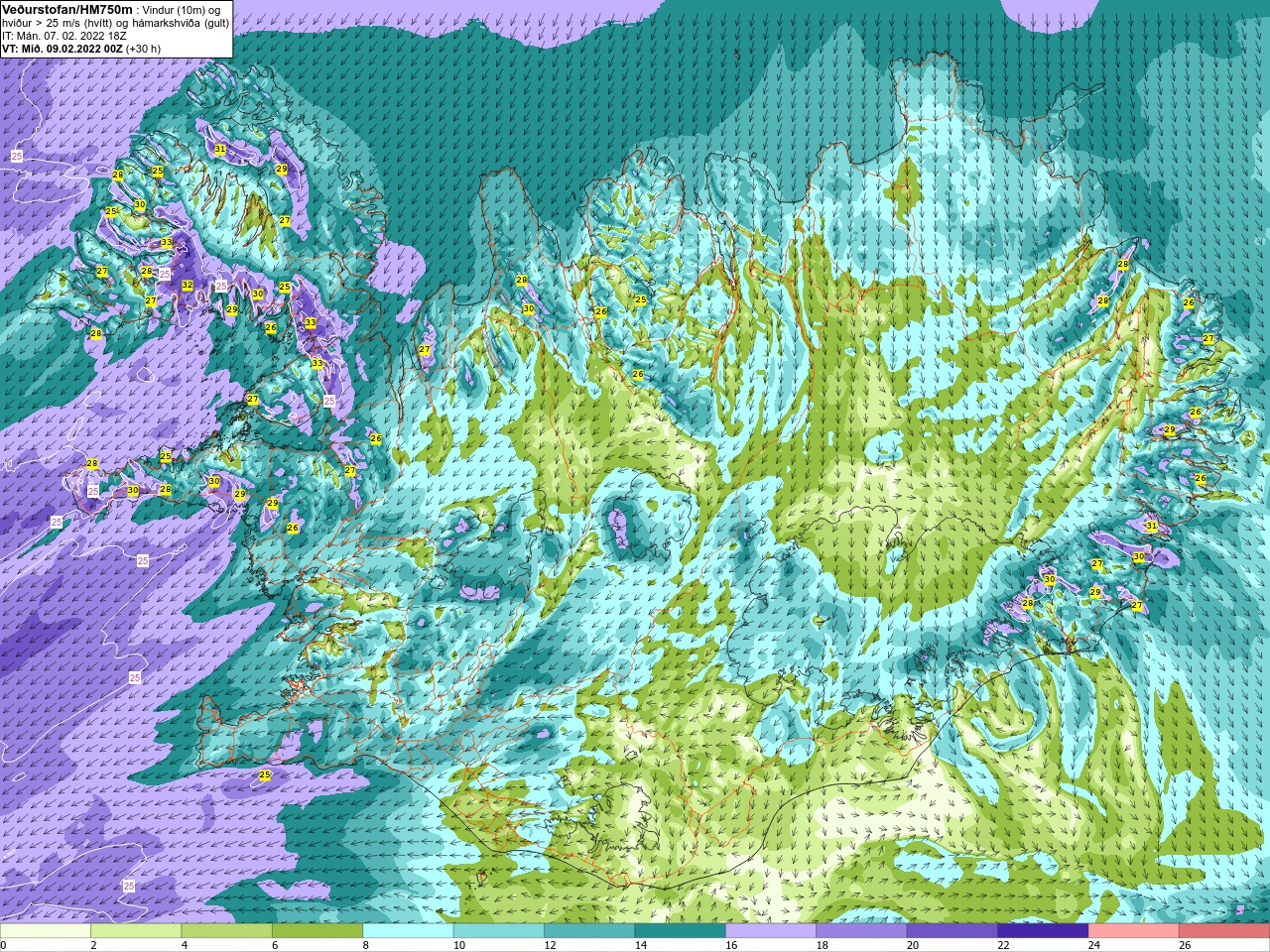The width and height of the screenshot is (1270, 952).
Task: Click the legend tick label '6'
Action: point(275,945)
